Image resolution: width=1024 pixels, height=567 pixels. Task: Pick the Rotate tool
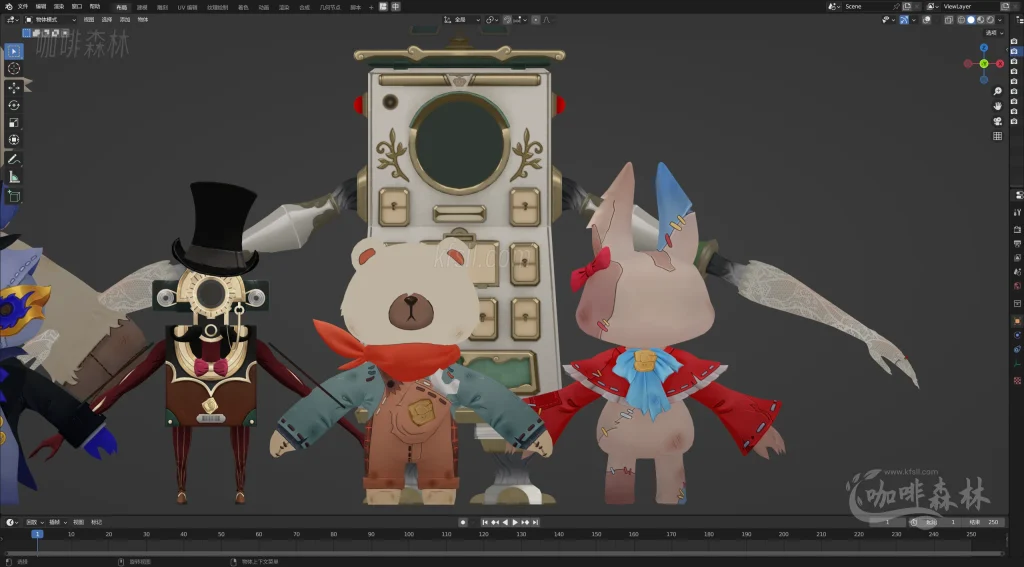coord(14,105)
